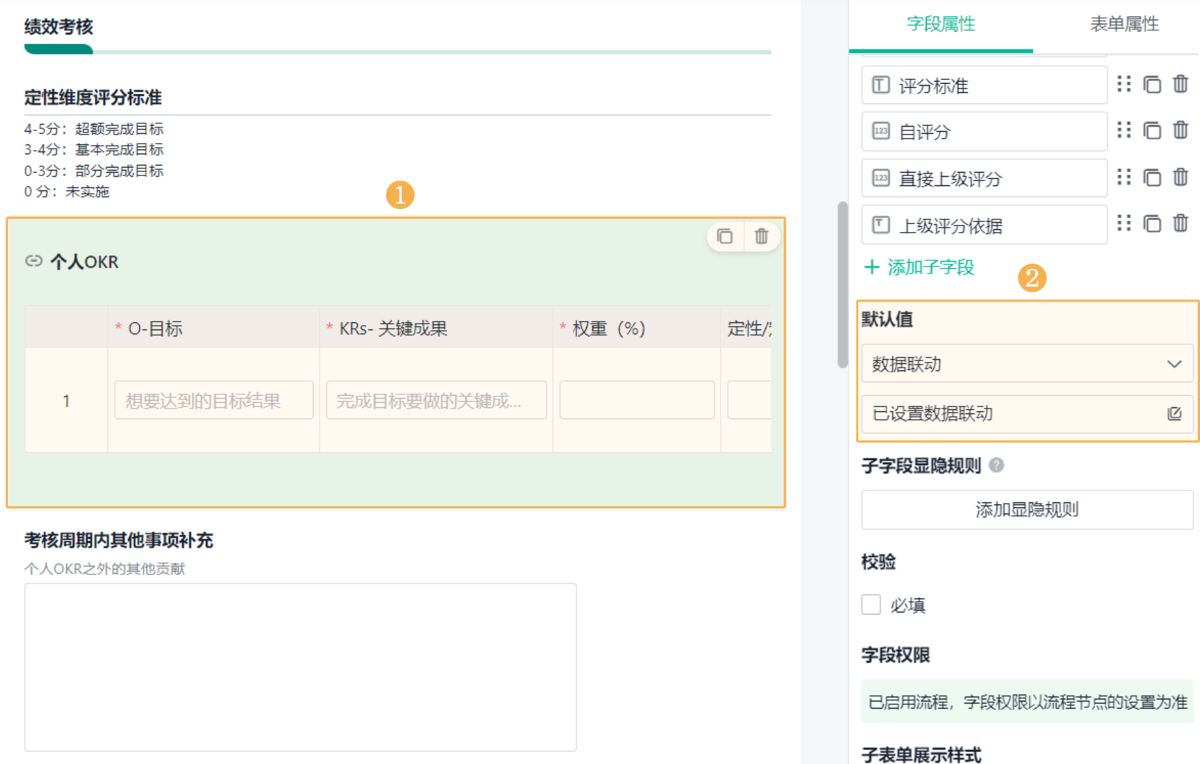This screenshot has height=764, width=1200.
Task: Duplicate the 自评分 subfield
Action: click(1152, 131)
